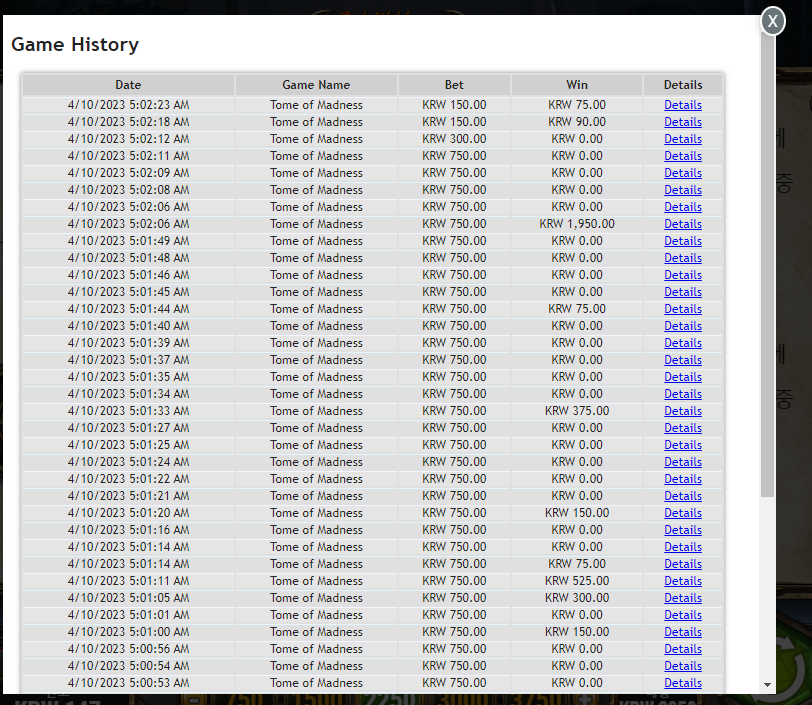The image size is (812, 705).
Task: Open Details for the 5:01:44 AM round
Action: [x=683, y=309]
